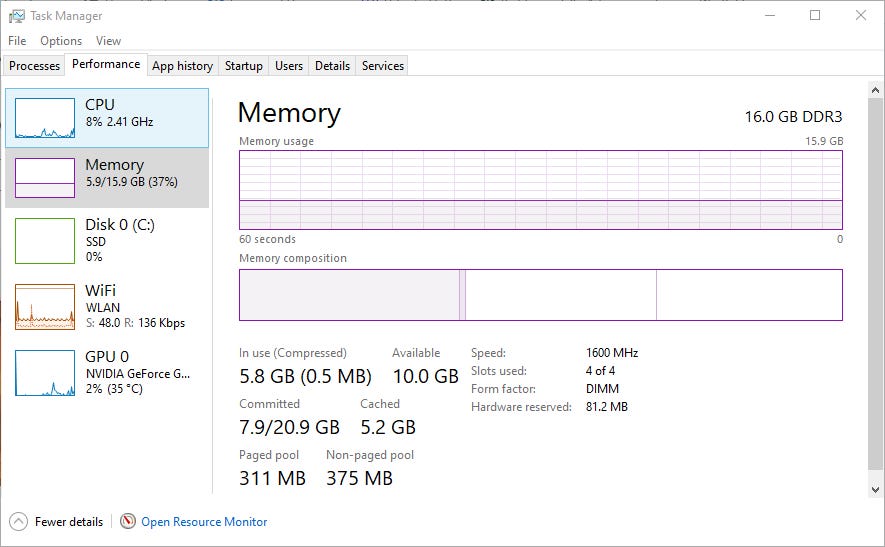Click the 'NVIDIA GeForce G...' text
885x547 pixels.
pyautogui.click(x=138, y=374)
